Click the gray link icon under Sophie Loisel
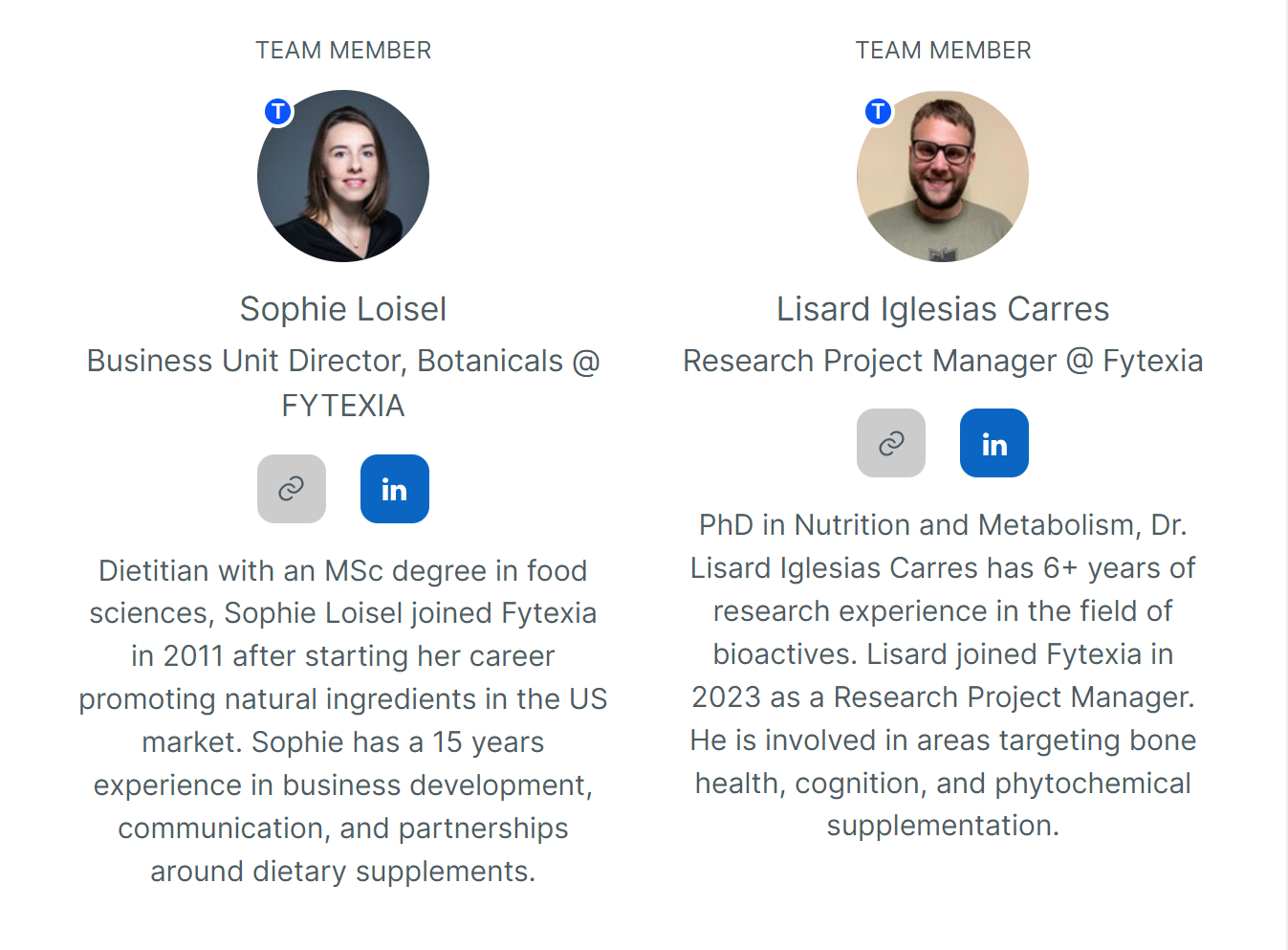The image size is (1288, 950). click(x=292, y=489)
